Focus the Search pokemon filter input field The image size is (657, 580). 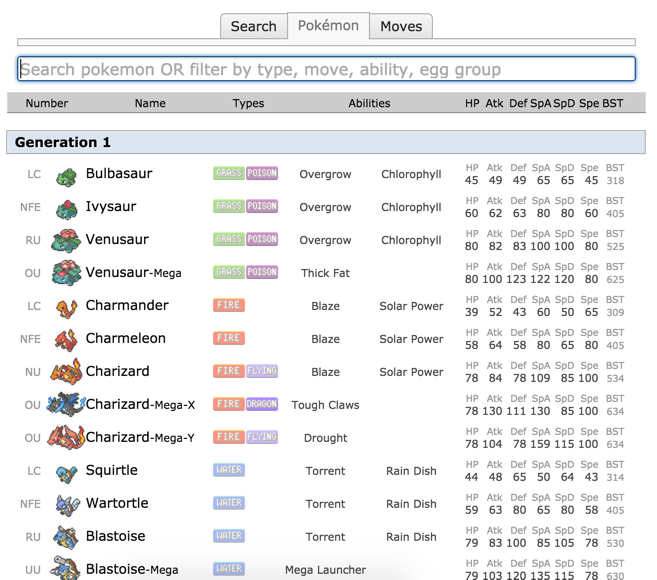pos(326,69)
